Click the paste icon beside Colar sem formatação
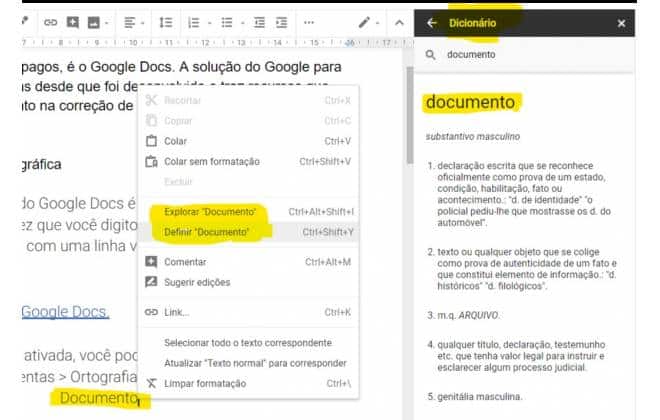The width and height of the screenshot is (660, 420). (x=151, y=161)
